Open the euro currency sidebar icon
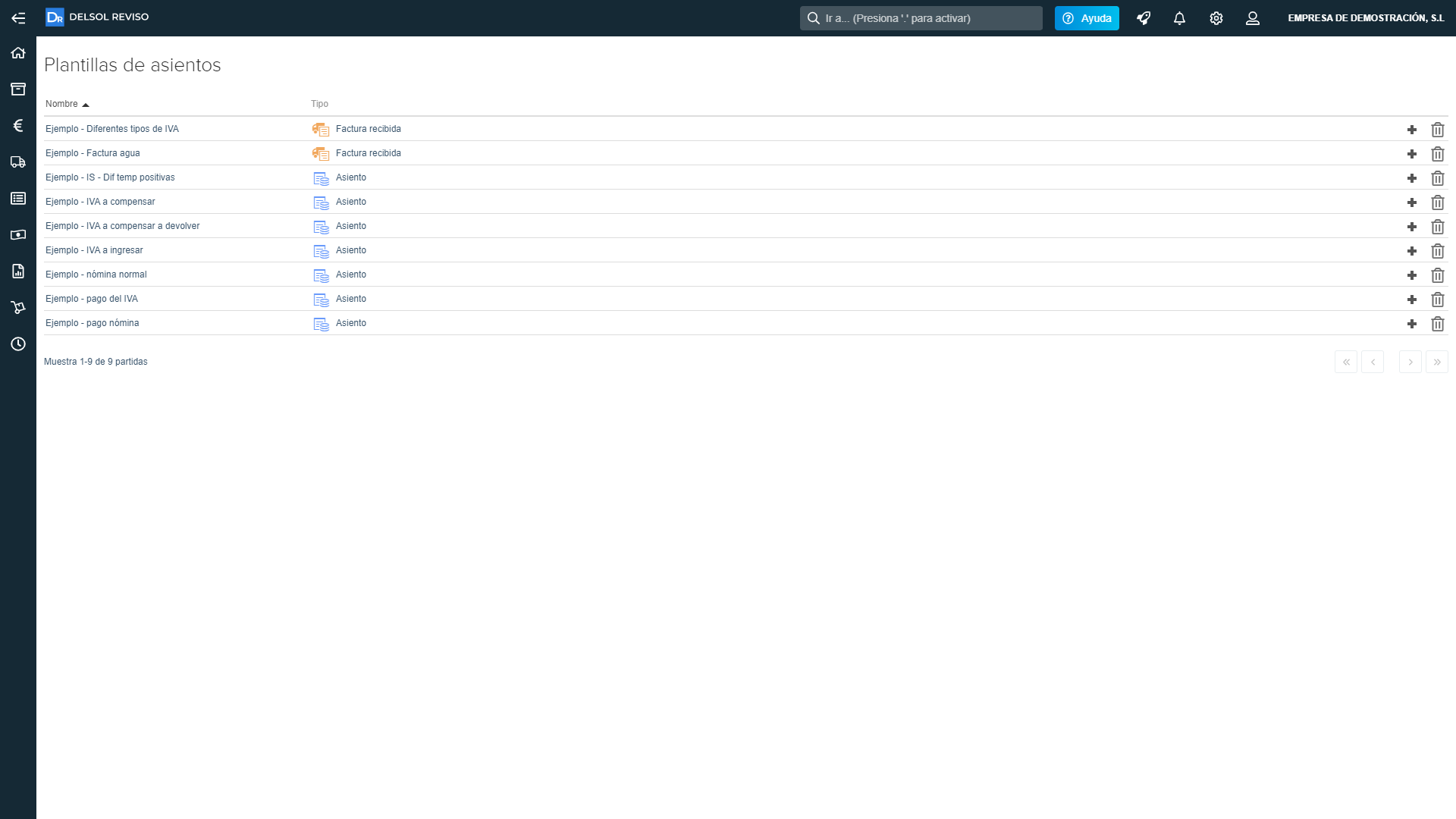1456x819 pixels. coord(18,126)
